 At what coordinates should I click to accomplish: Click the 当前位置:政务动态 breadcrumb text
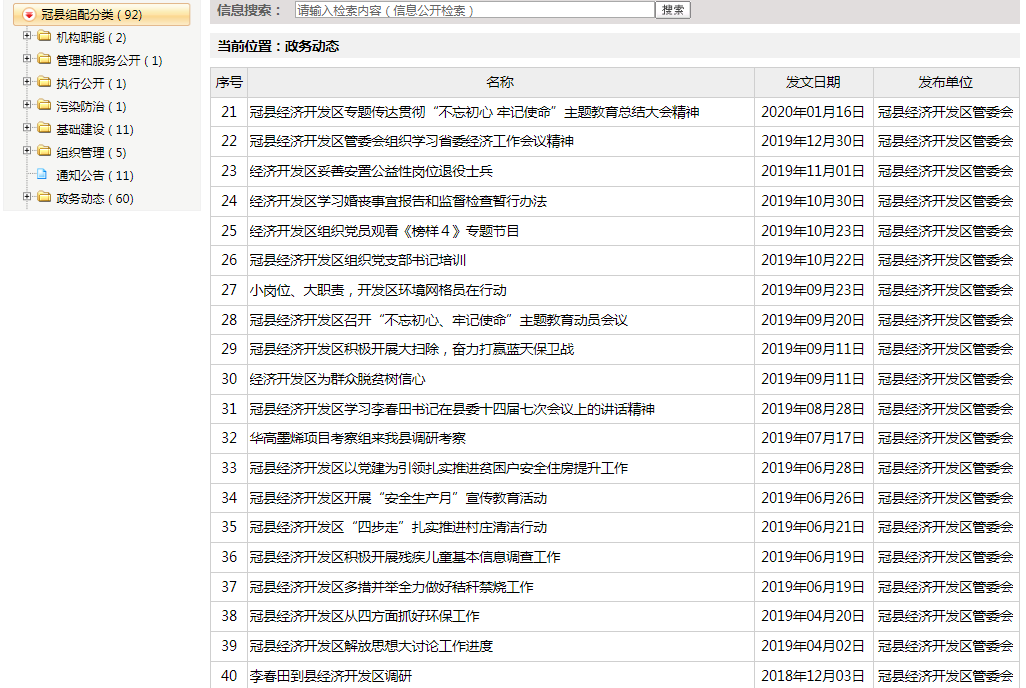point(278,46)
